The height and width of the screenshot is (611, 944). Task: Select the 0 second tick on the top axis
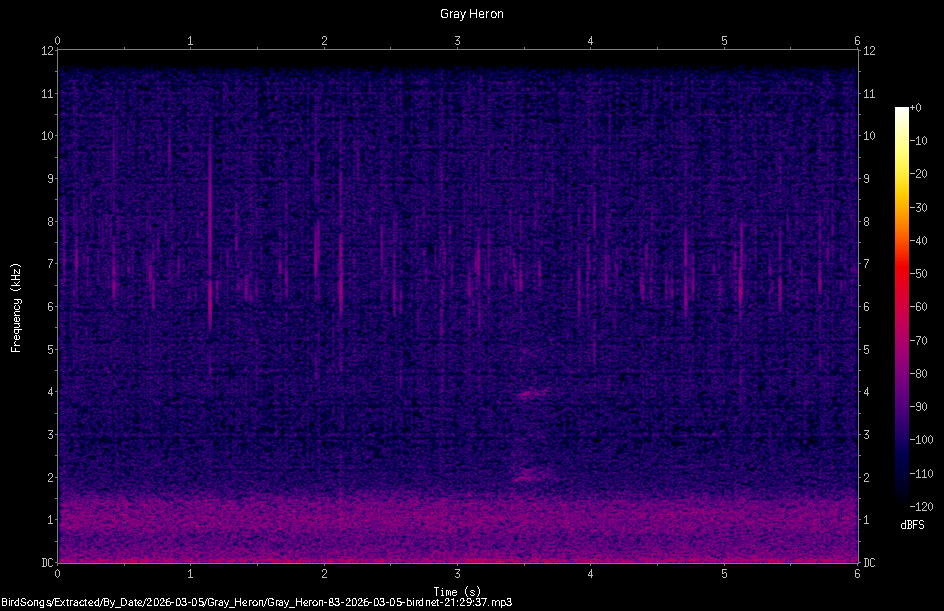pos(58,42)
